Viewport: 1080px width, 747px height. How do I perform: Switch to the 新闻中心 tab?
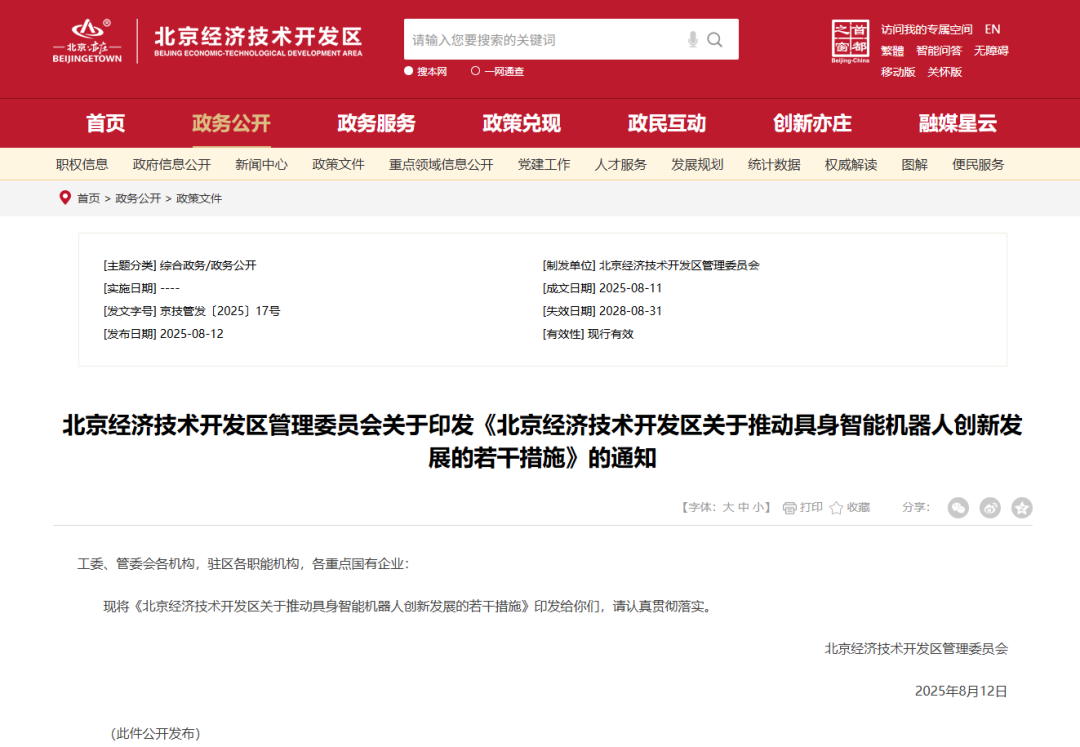tap(261, 164)
